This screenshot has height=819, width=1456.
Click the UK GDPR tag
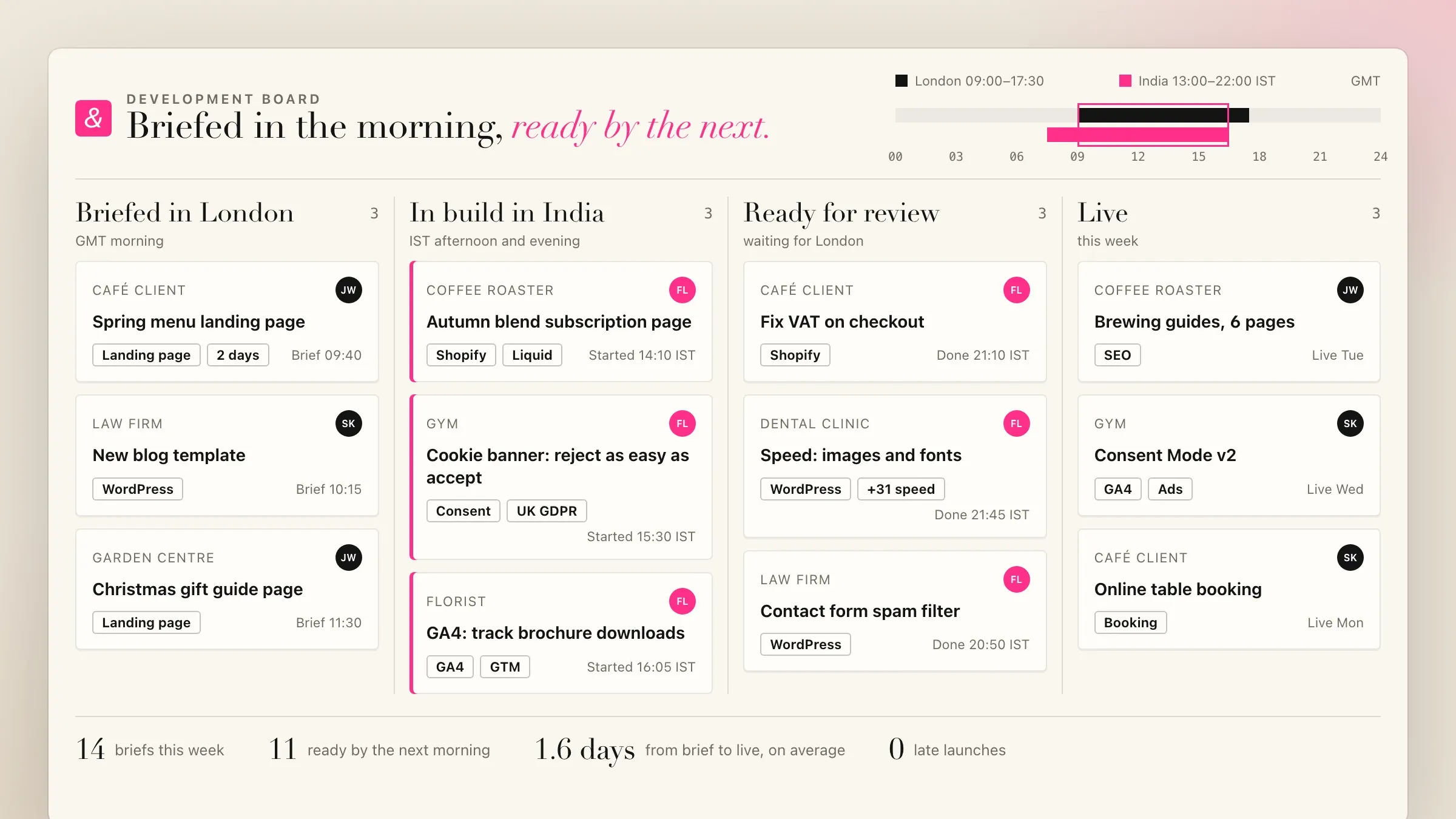tap(547, 511)
